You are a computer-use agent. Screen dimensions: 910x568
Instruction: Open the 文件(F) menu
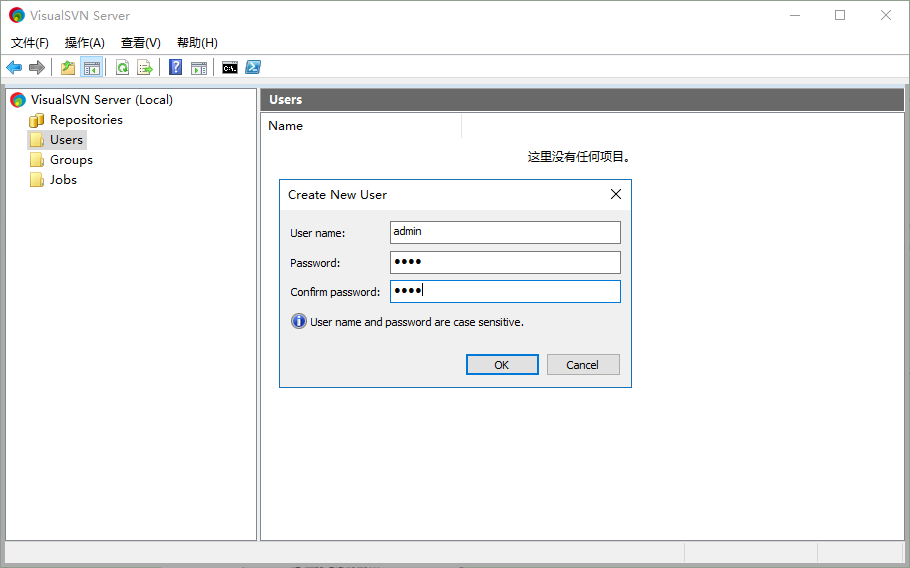point(30,43)
